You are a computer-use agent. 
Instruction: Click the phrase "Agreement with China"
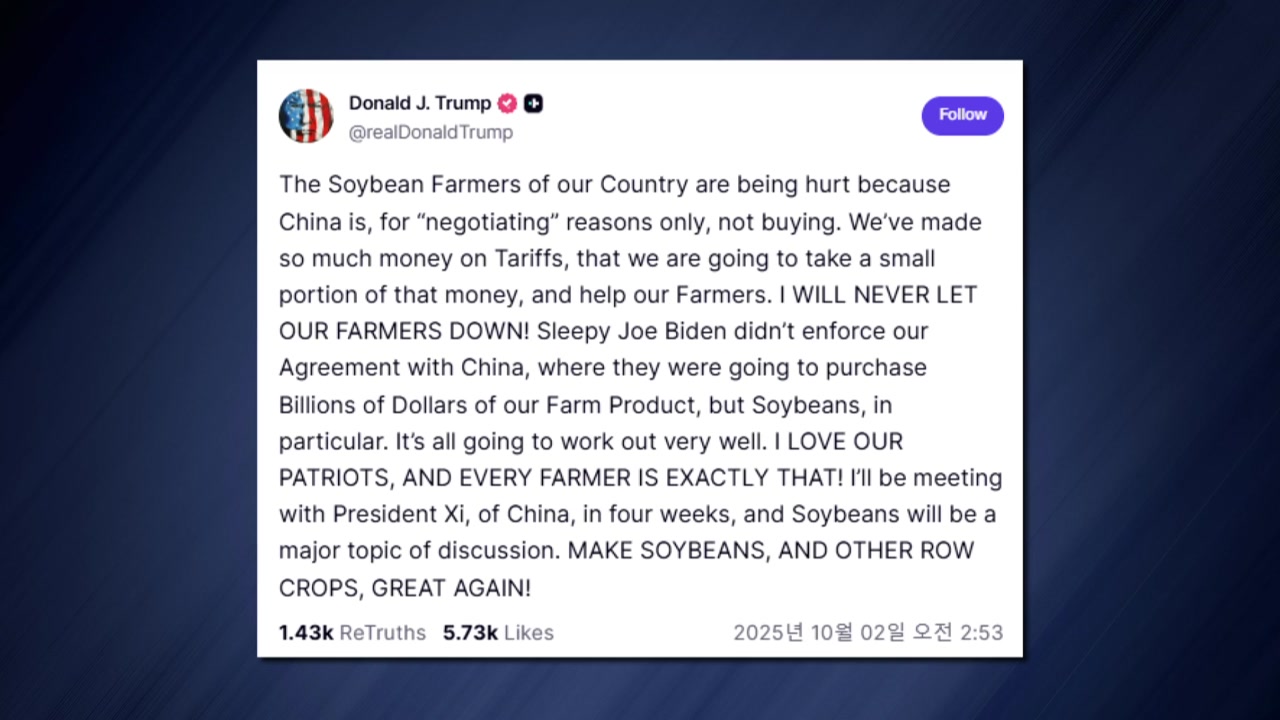[x=401, y=368]
